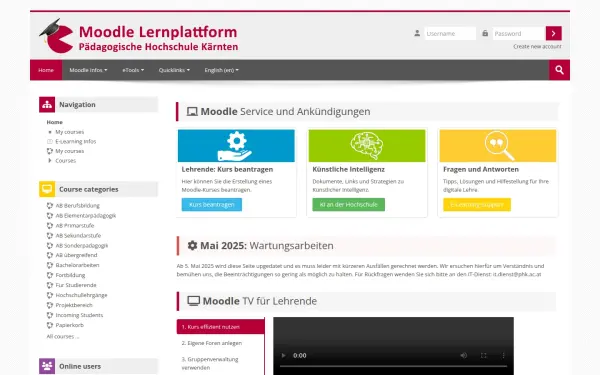Click the Kurs beantragen button
This screenshot has width=600, height=375.
[212, 205]
